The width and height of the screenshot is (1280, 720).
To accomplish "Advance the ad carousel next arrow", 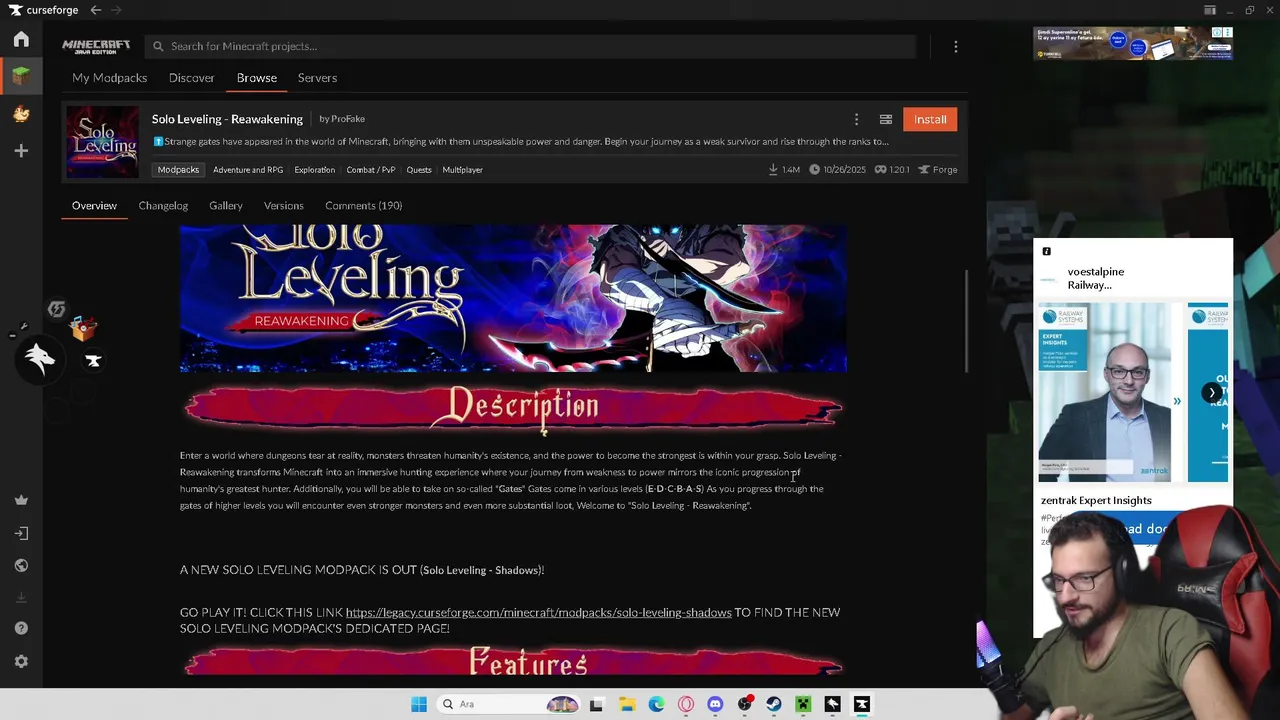I will click(x=1212, y=393).
